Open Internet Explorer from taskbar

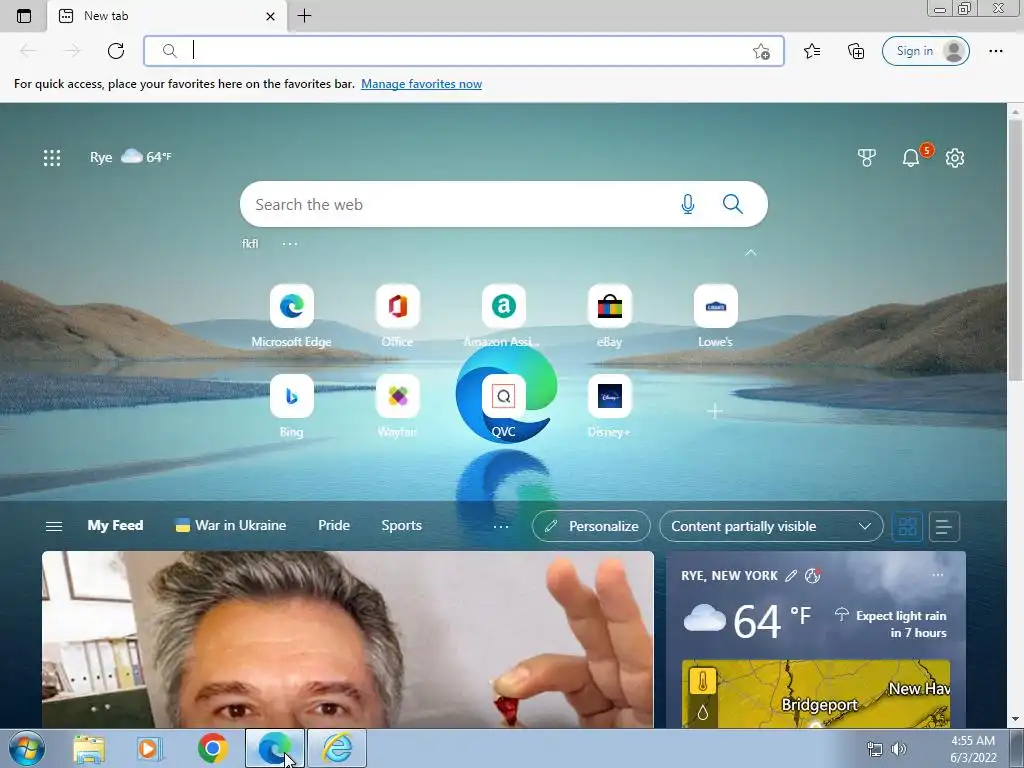coord(337,748)
